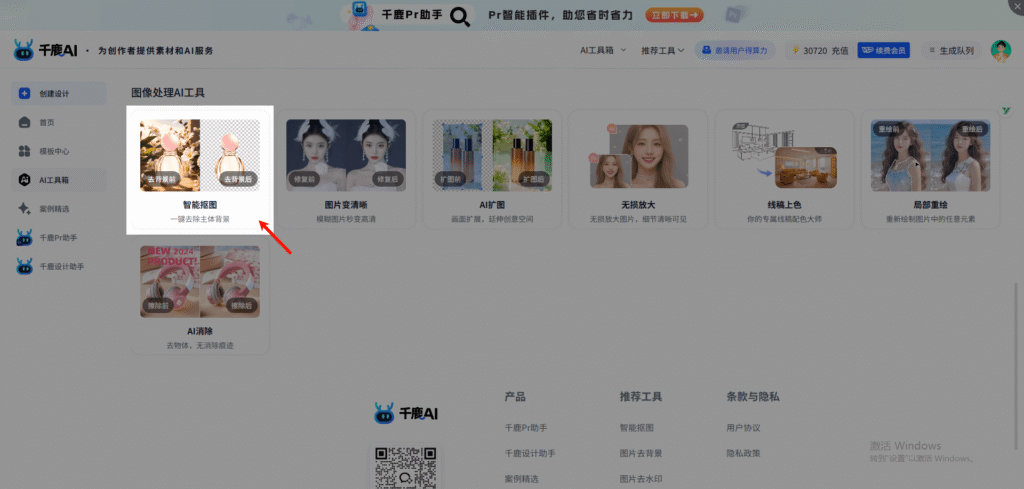Open footer link 智能抠图
Image resolution: width=1024 pixels, height=489 pixels.
637,428
